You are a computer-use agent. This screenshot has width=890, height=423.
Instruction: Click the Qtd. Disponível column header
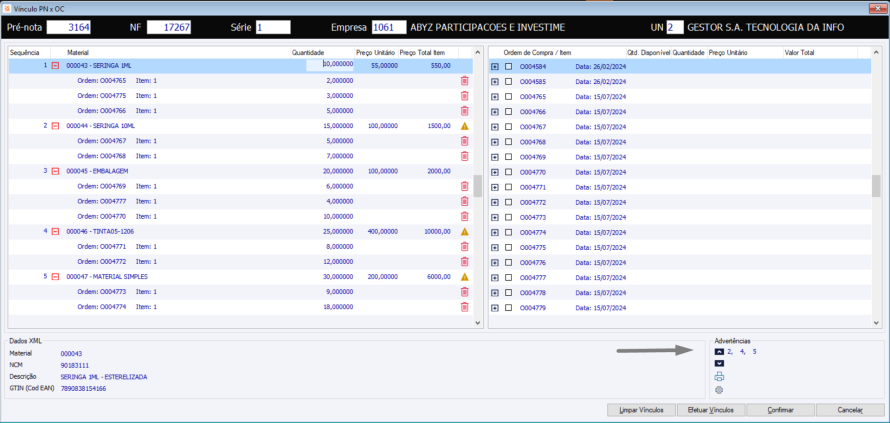[649, 52]
